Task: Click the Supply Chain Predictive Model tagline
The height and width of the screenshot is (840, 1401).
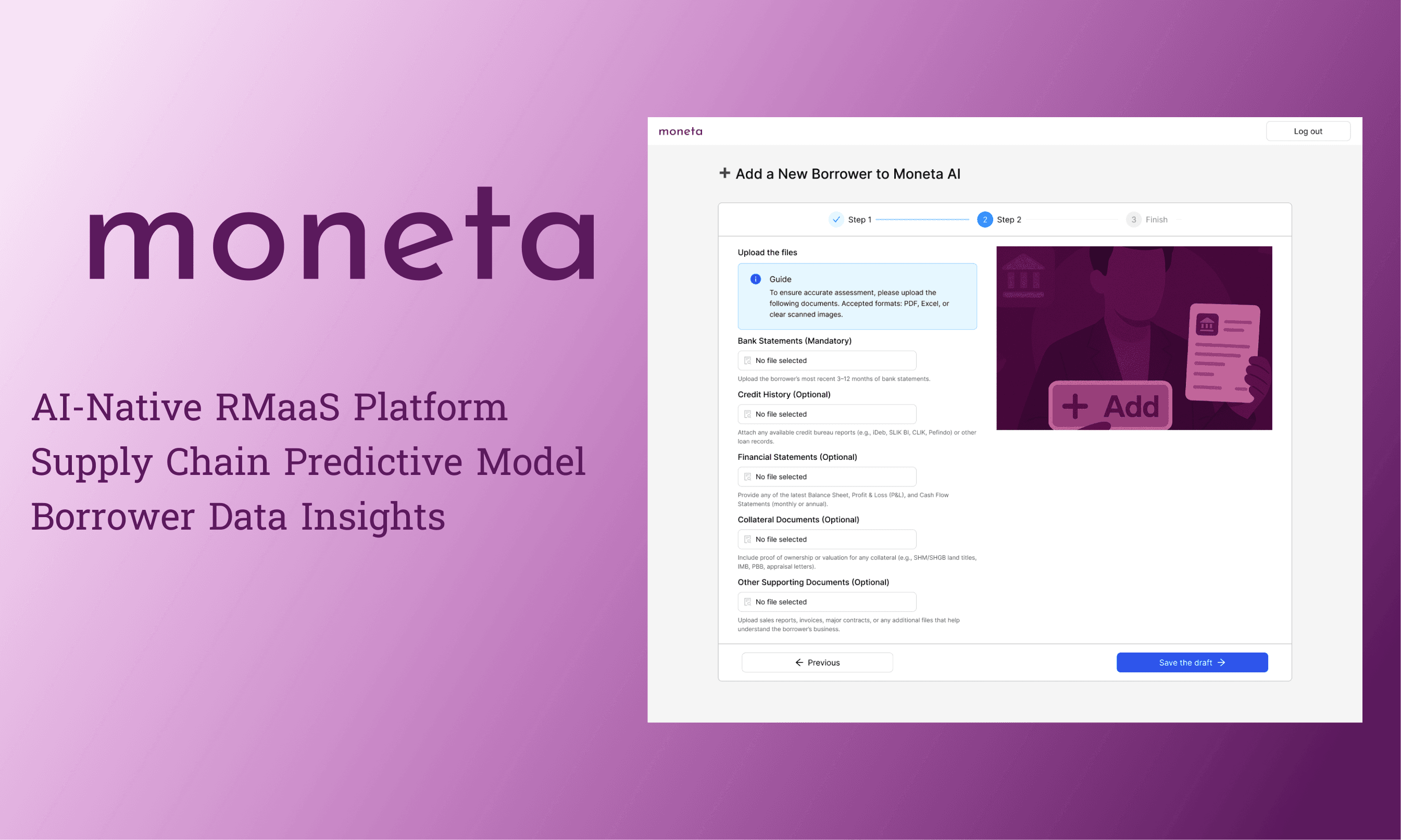Action: (x=308, y=462)
